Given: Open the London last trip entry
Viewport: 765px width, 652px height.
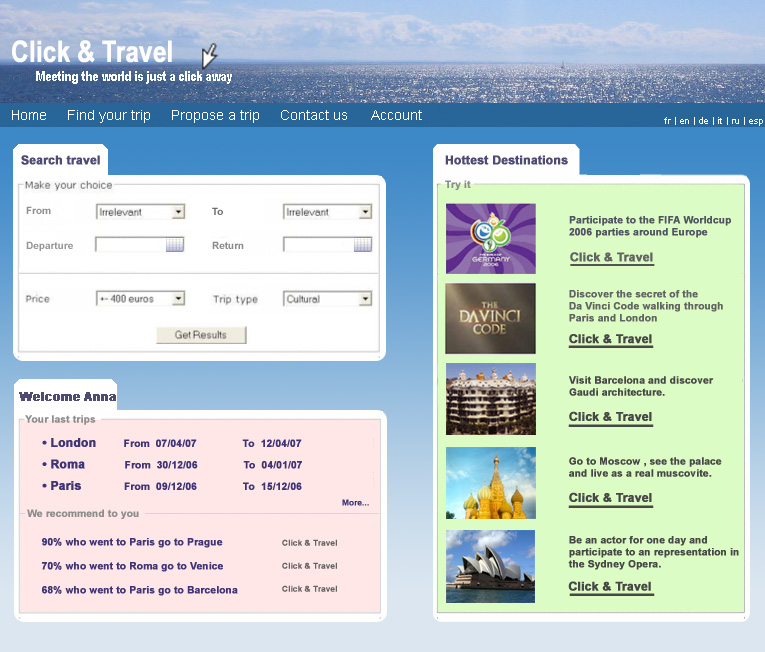Looking at the screenshot, I should click(72, 443).
